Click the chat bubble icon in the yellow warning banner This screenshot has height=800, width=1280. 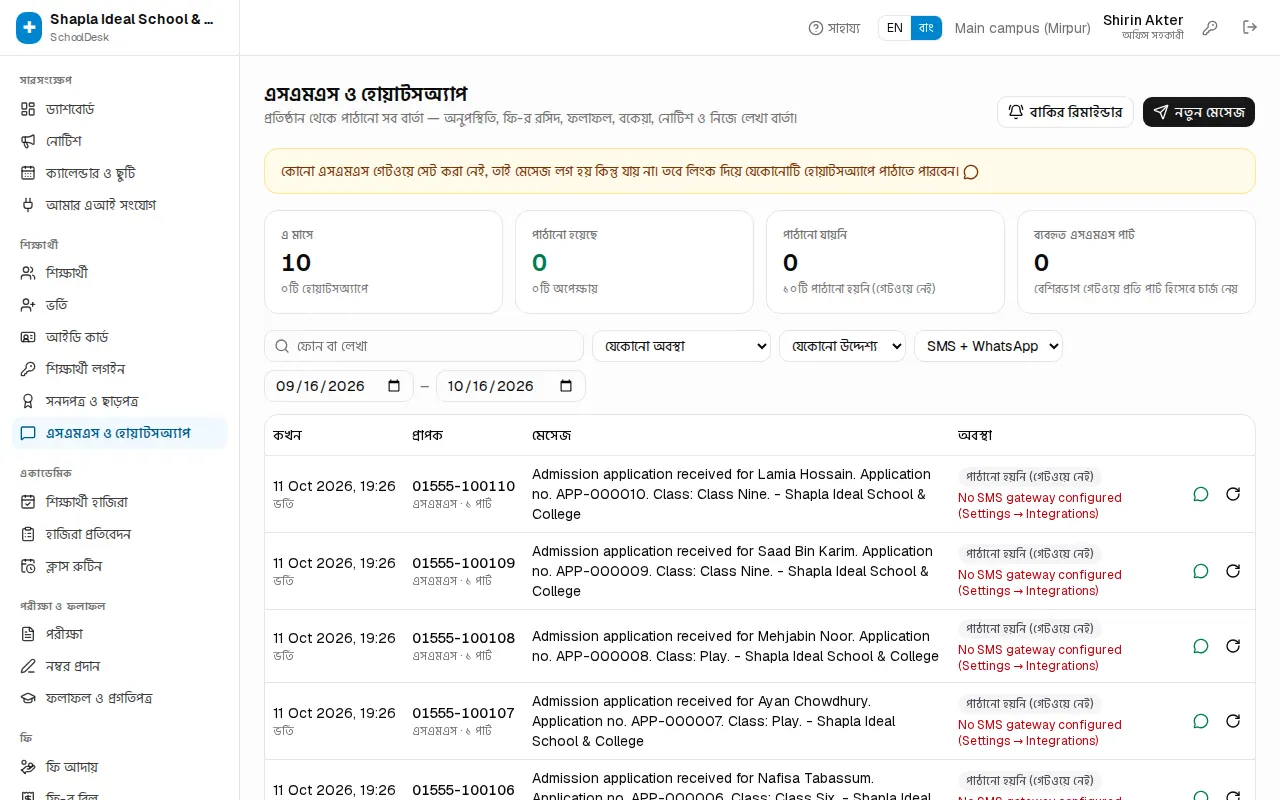(x=970, y=172)
